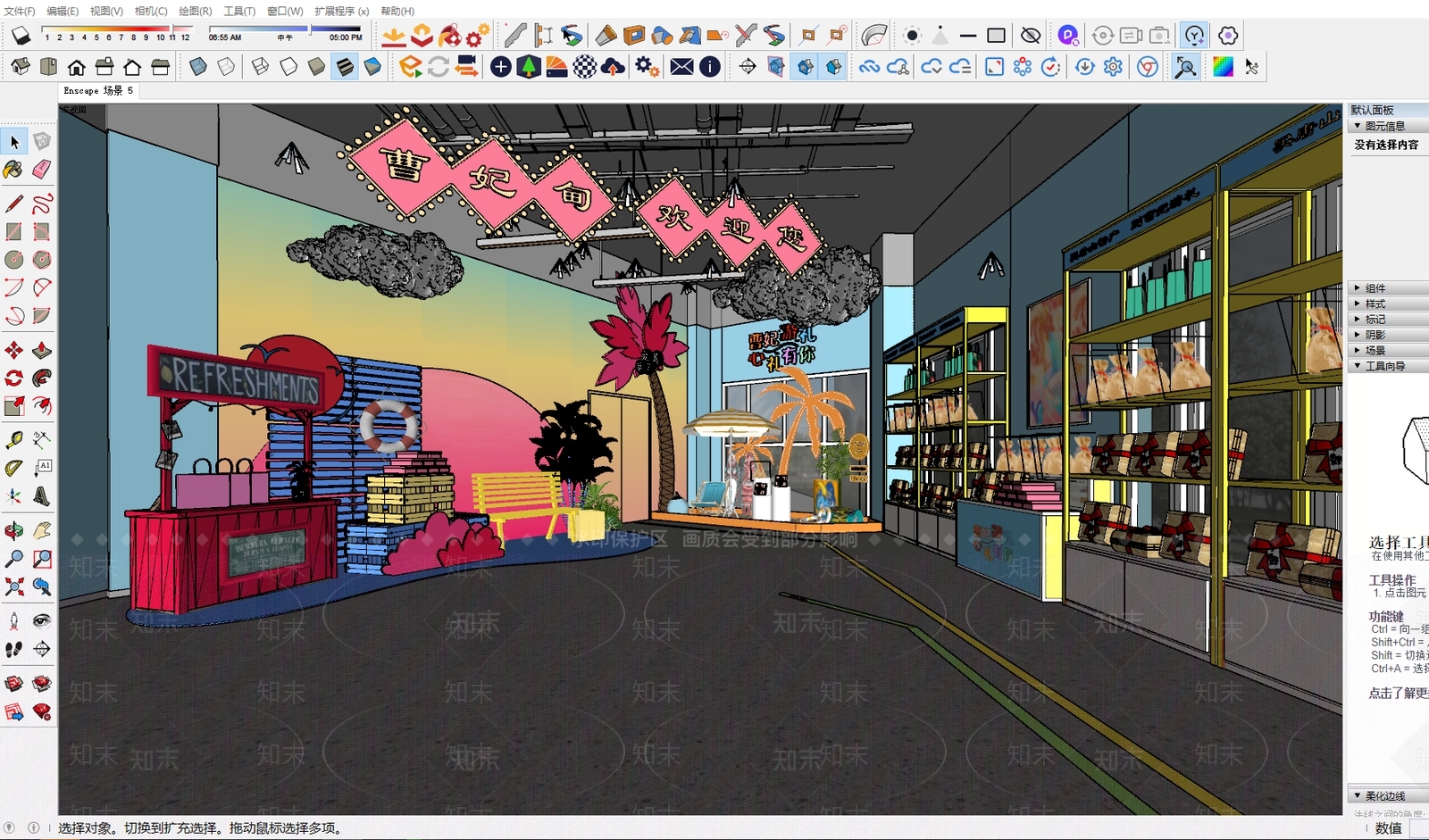The width and height of the screenshot is (1429, 840).
Task: Select the arrow Select tool in left toolbar
Action: [14, 141]
